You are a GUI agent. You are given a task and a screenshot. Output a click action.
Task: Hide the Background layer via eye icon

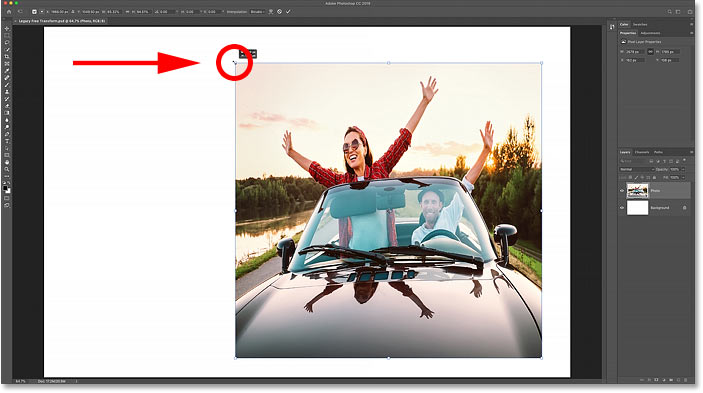(x=622, y=207)
